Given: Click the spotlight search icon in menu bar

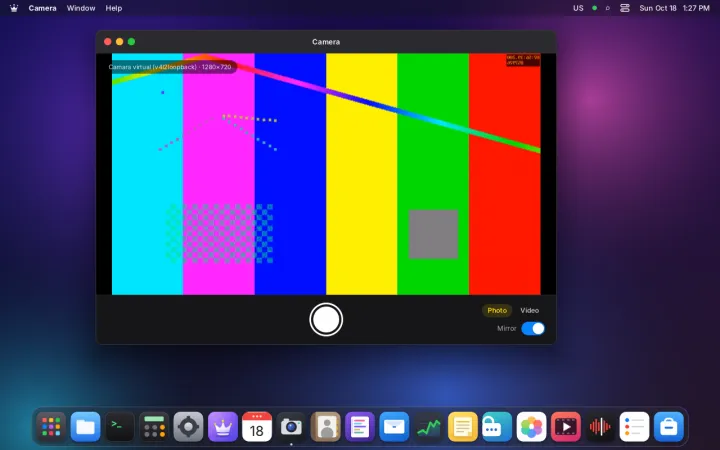Looking at the screenshot, I should tap(608, 8).
